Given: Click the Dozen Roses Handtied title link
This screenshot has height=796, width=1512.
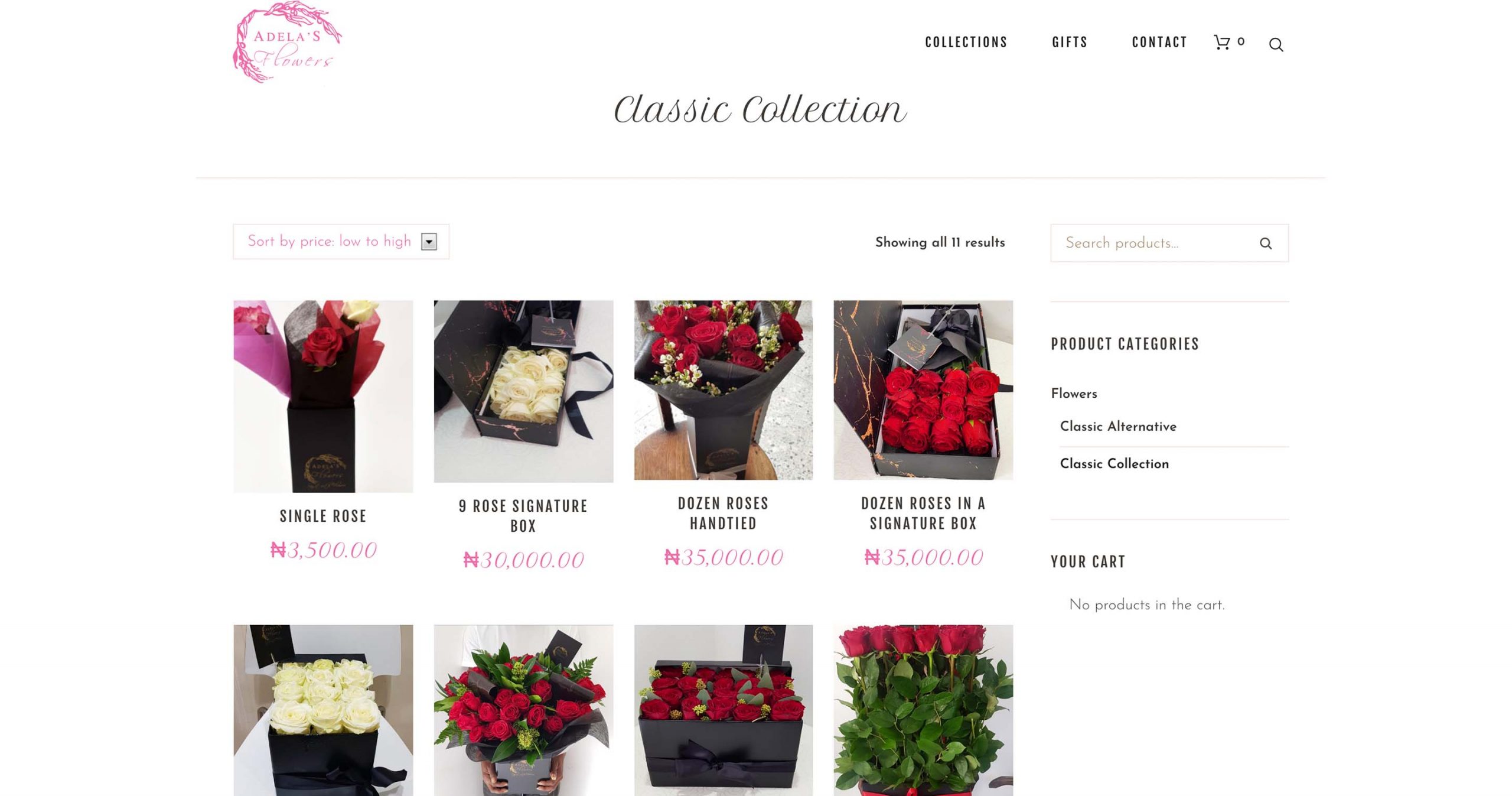Looking at the screenshot, I should point(724,513).
